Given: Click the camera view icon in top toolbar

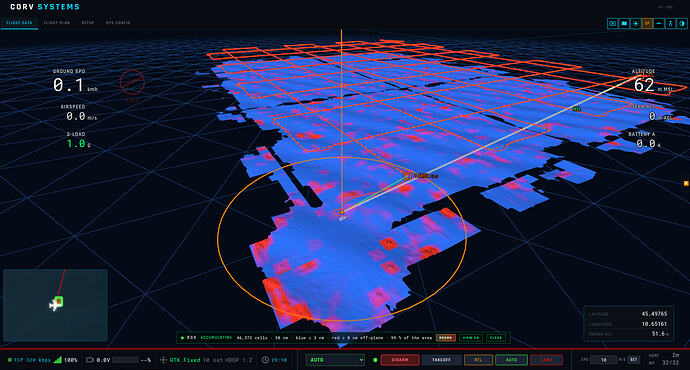Looking at the screenshot, I should tap(612, 23).
